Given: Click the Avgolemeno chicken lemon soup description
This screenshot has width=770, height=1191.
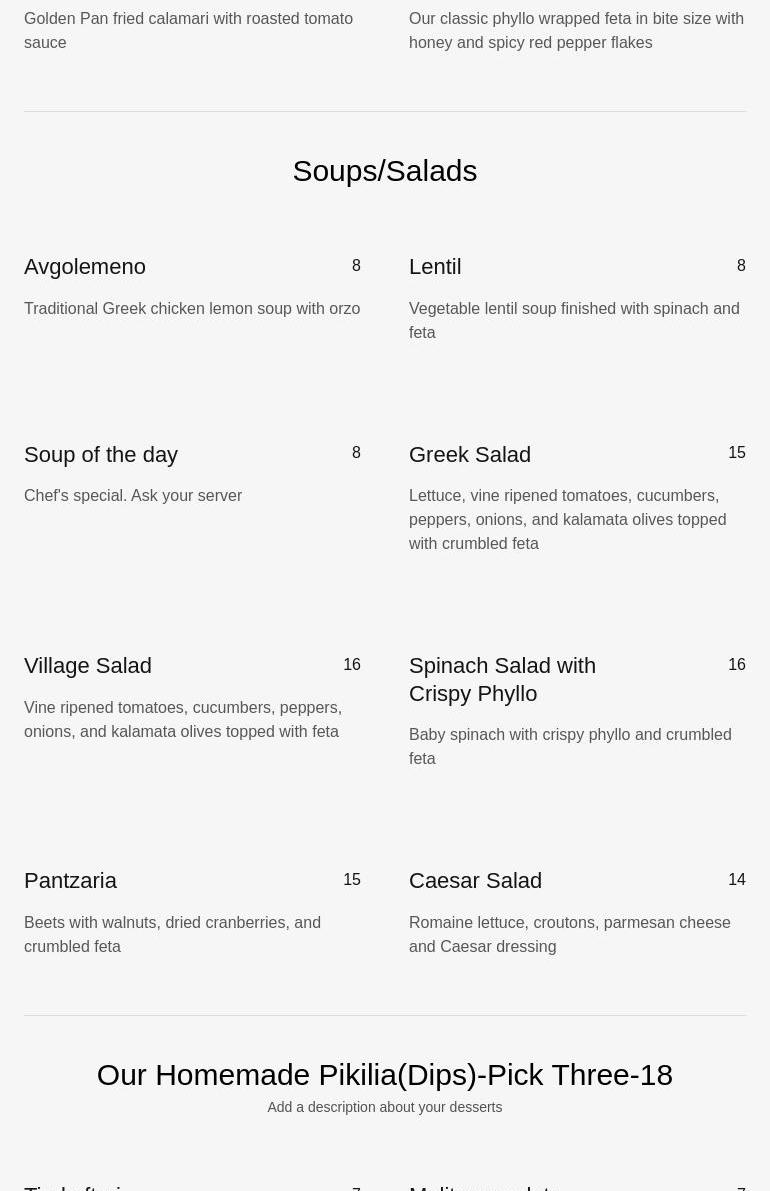Looking at the screenshot, I should click(192, 309).
